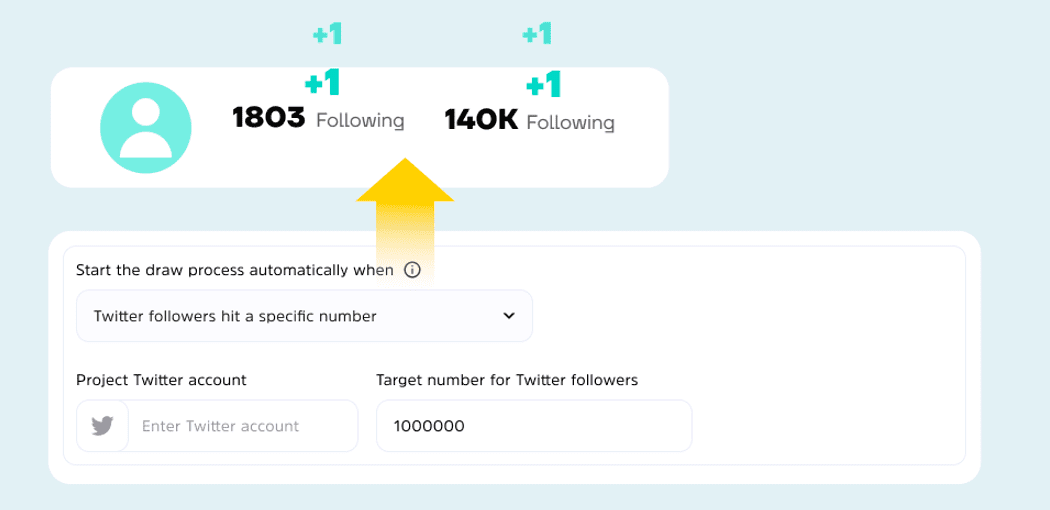
Task: Click the dropdown chevron arrow
Action: (x=509, y=316)
